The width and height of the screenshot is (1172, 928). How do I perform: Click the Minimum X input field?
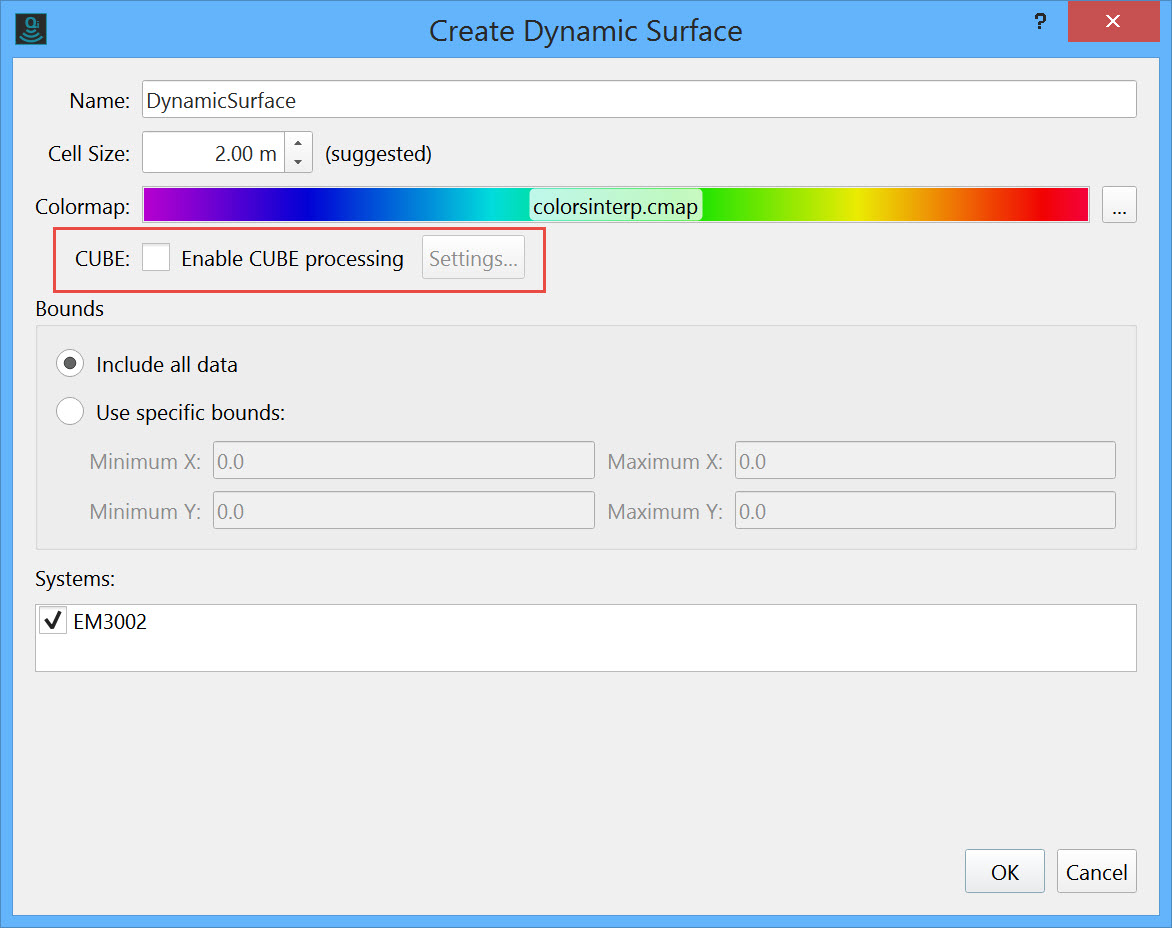[403, 461]
